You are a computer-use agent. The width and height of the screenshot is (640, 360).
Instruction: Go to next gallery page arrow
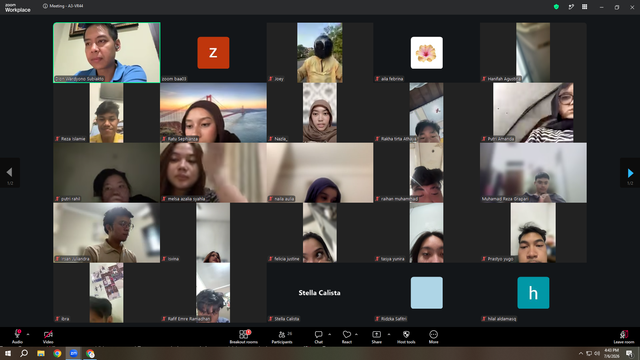click(630, 173)
